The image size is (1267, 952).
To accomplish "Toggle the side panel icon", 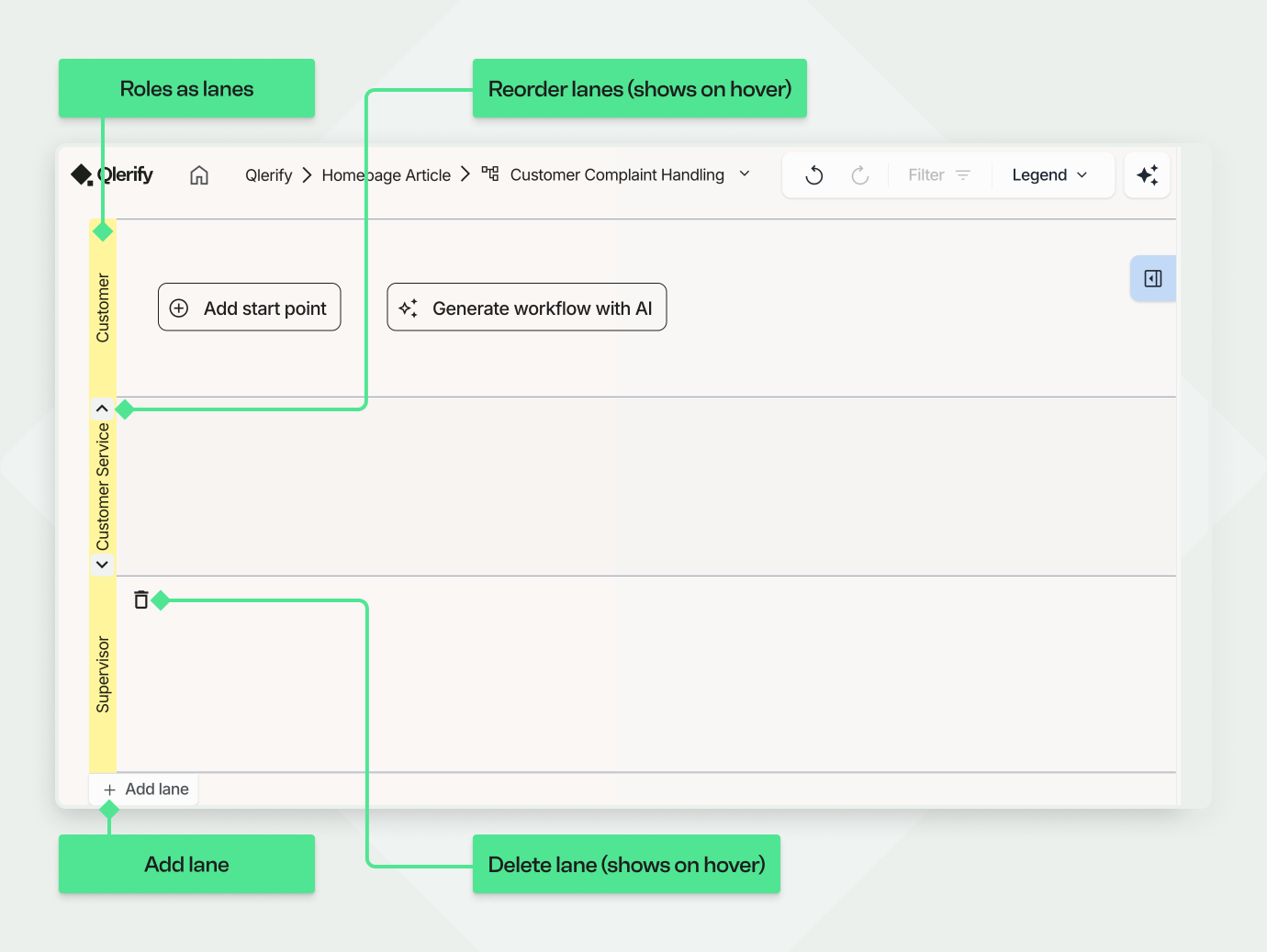I will (x=1153, y=278).
